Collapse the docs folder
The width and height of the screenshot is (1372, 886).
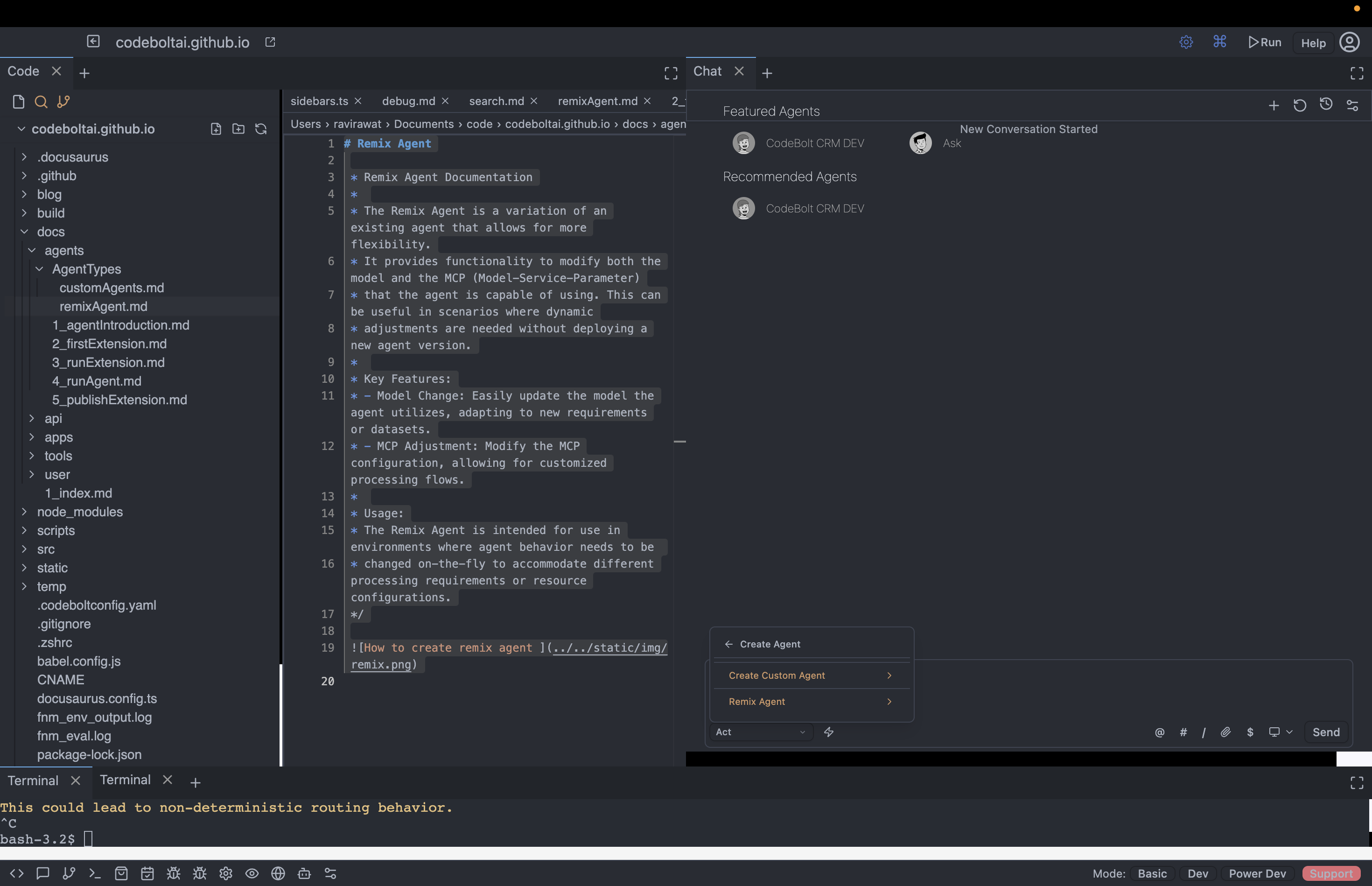[x=24, y=231]
